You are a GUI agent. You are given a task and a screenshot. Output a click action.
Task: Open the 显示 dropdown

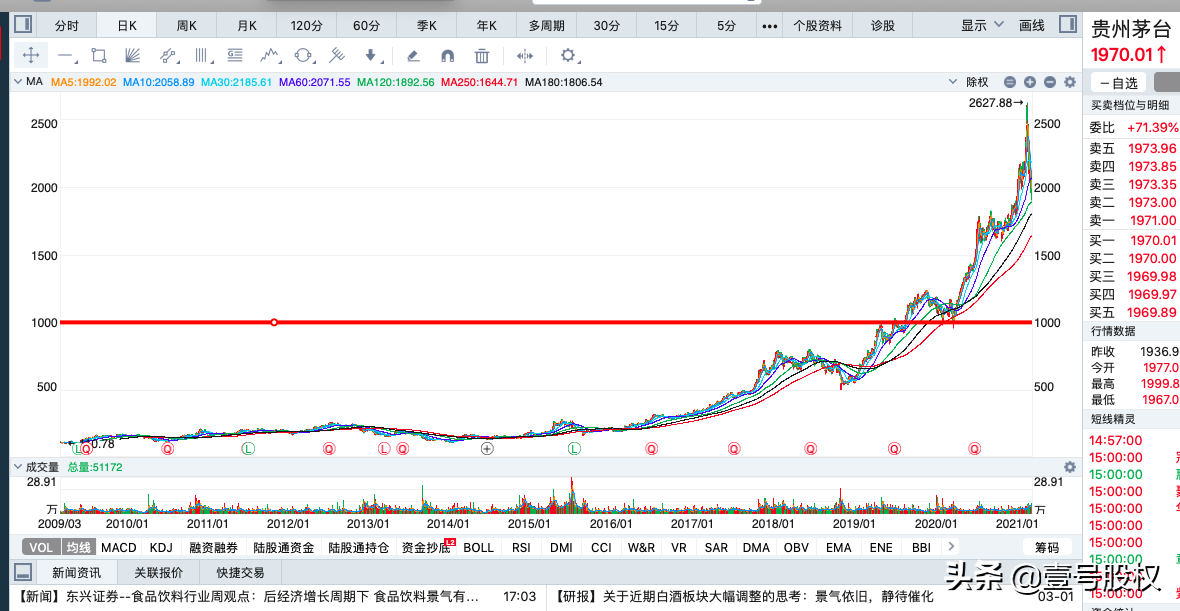pyautogui.click(x=982, y=25)
